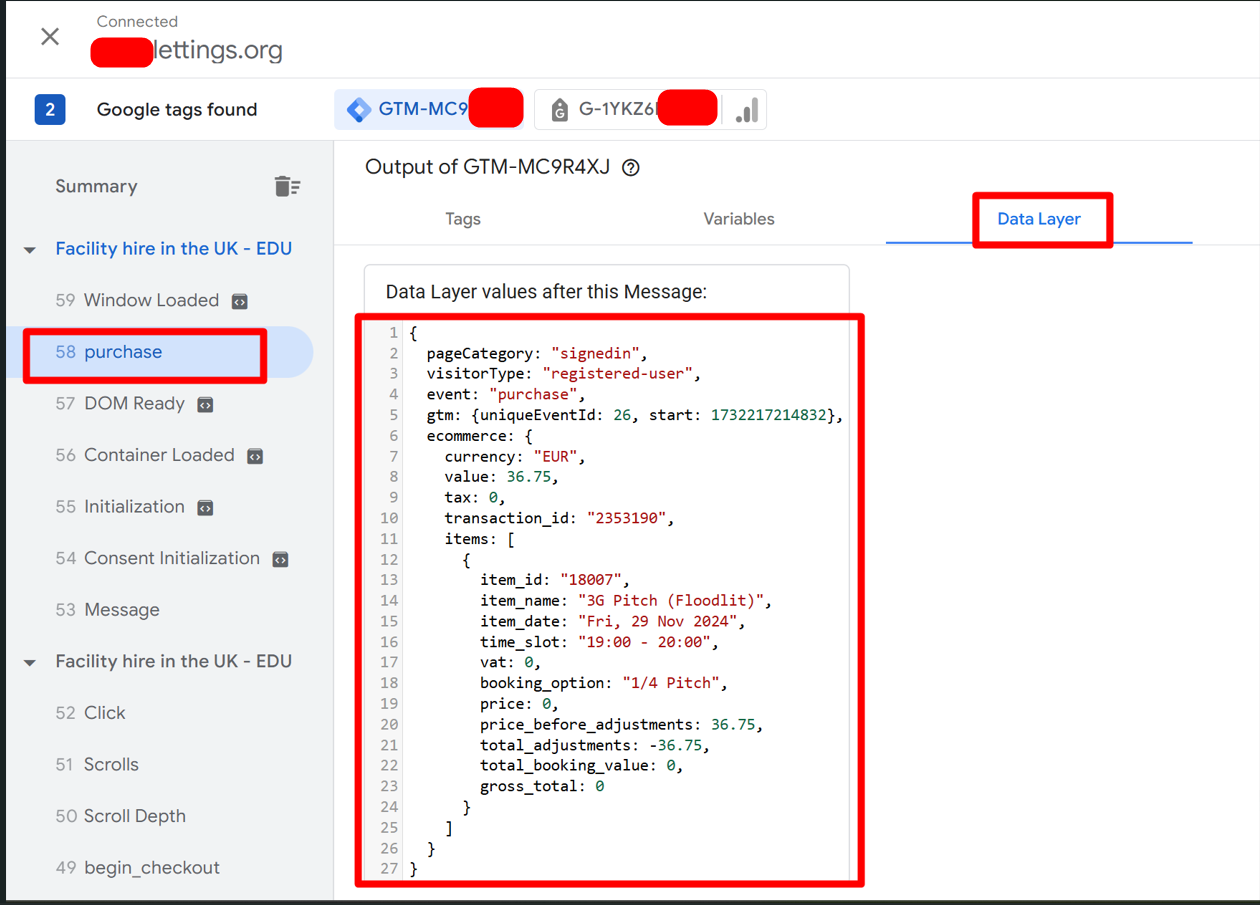Open the Data Layer tab
This screenshot has height=905, width=1260.
click(x=1039, y=219)
